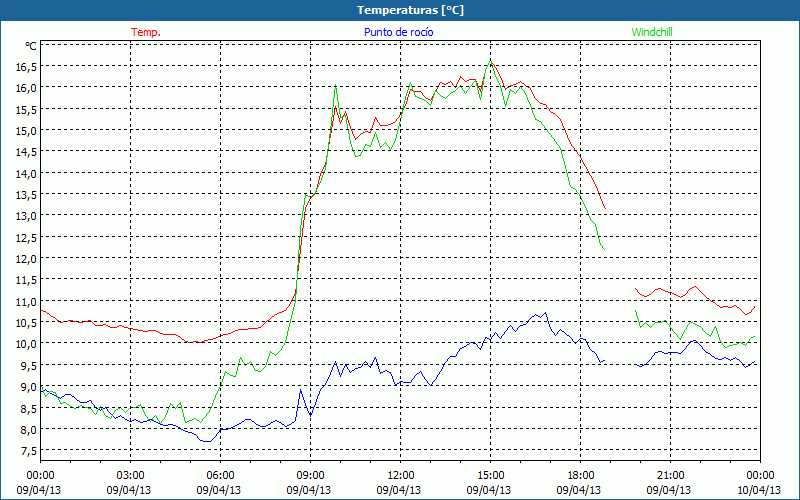Image resolution: width=800 pixels, height=500 pixels.
Task: Click the 14,5 y-axis value
Action: pyautogui.click(x=28, y=152)
